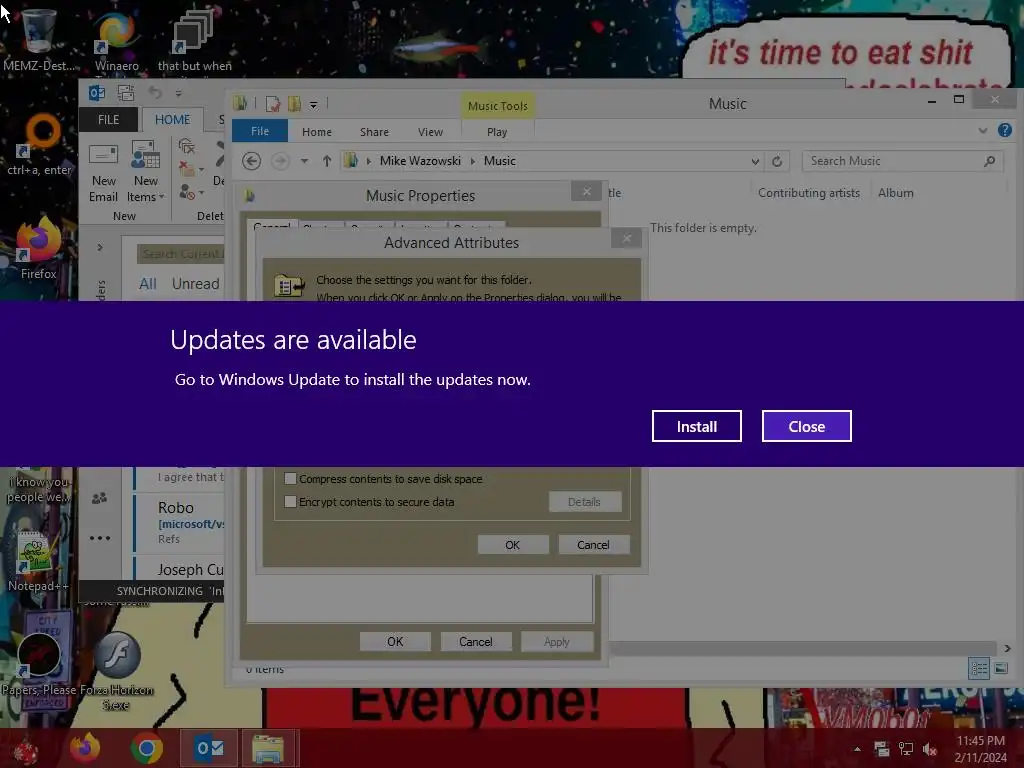Launch Firefox from the desktop shortcut
Screen dimensions: 1024x768
click(39, 248)
